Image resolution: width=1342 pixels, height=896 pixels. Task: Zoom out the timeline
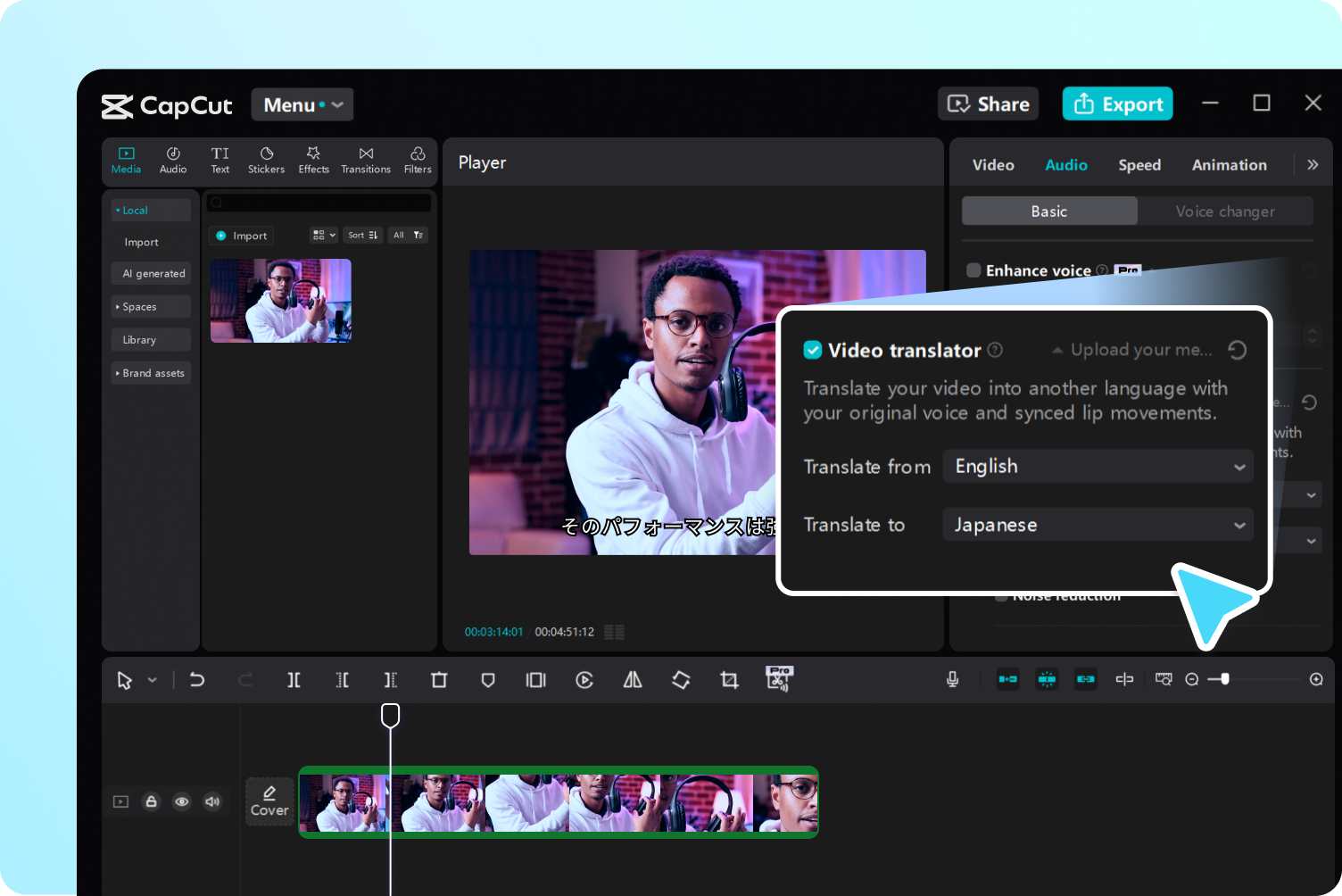click(x=1192, y=680)
